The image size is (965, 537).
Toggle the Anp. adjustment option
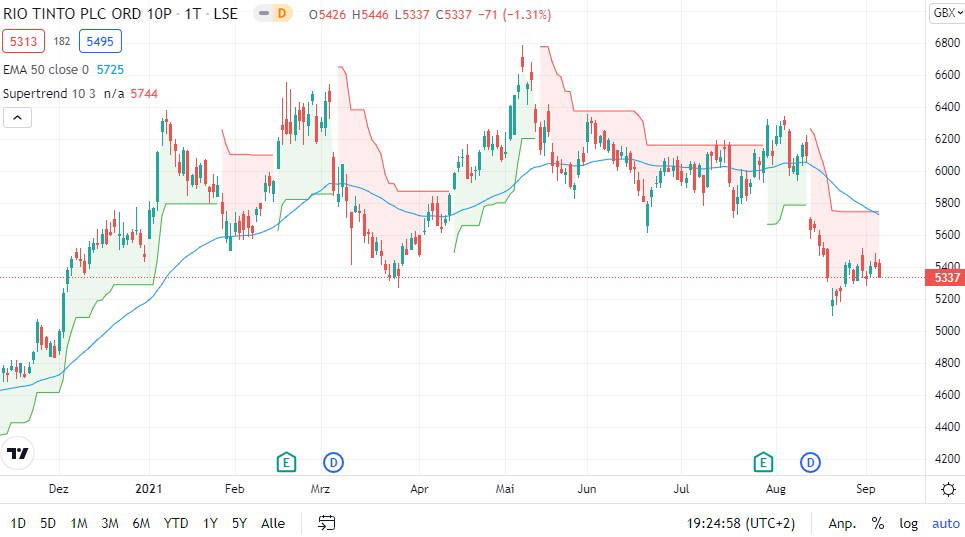coord(842,523)
